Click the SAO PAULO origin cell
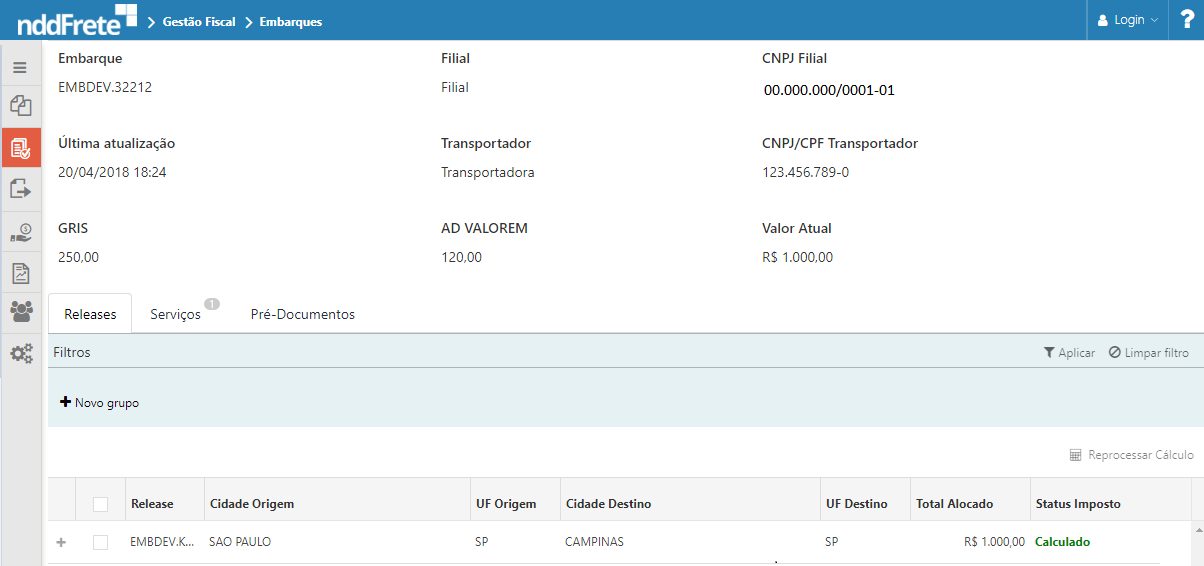Viewport: 1204px width, 566px height. [240, 542]
